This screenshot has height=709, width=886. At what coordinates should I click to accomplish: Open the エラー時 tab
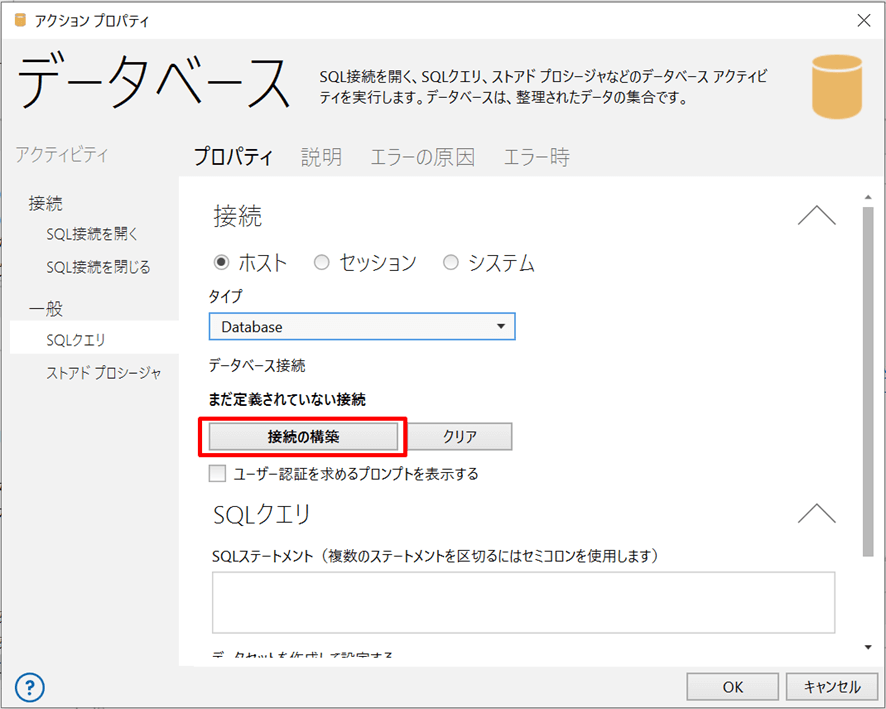click(536, 156)
